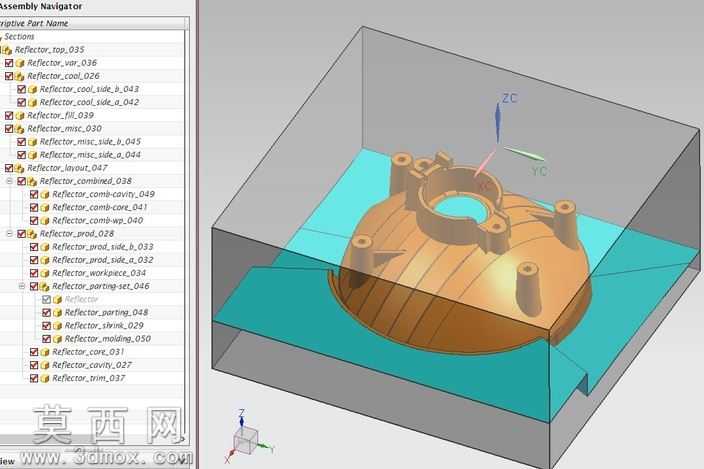Viewport: 704px width, 469px height.
Task: Toggle Reflector_misc_030 checkbox
Action: click(x=9, y=128)
